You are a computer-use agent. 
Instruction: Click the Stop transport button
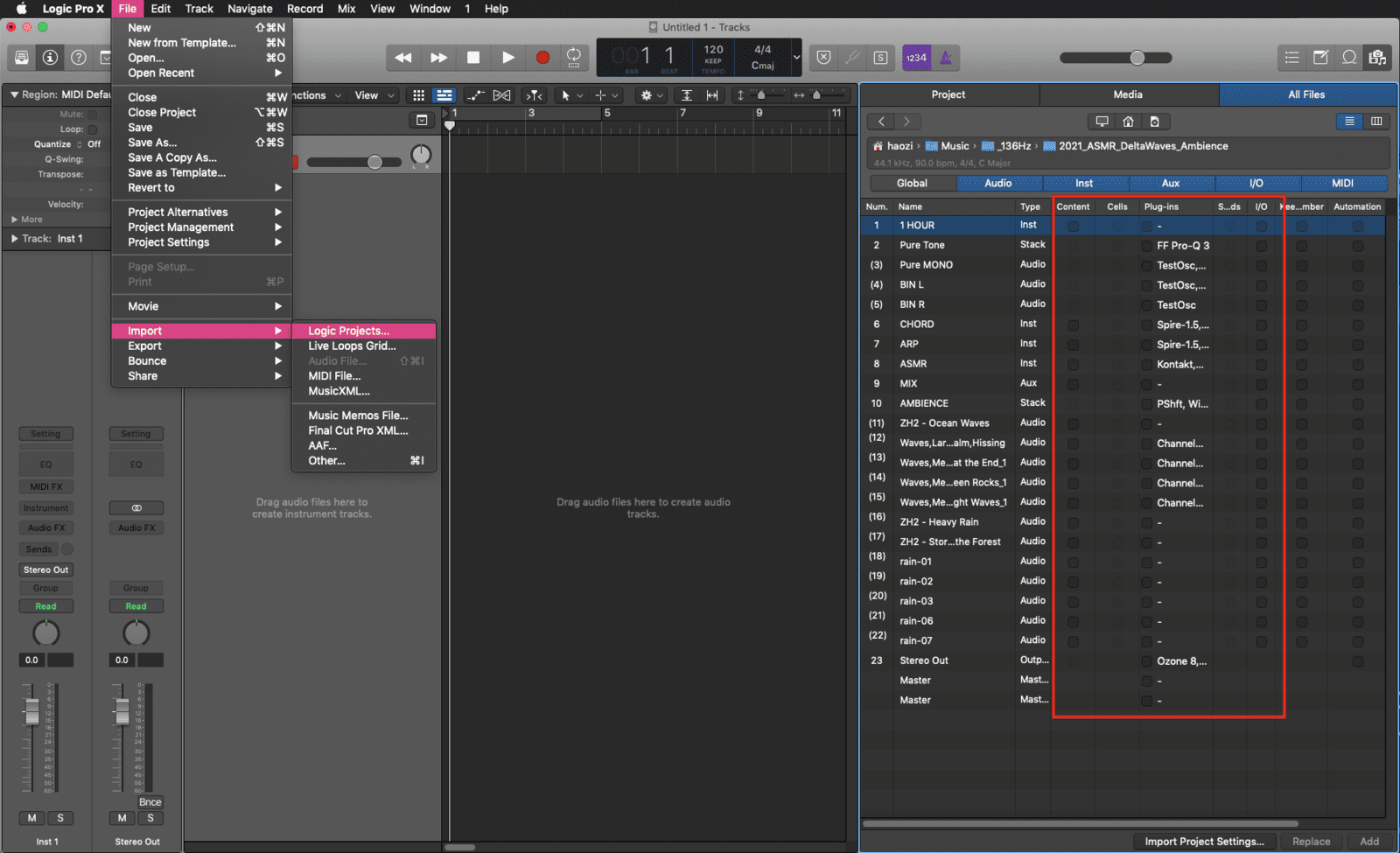pos(473,58)
